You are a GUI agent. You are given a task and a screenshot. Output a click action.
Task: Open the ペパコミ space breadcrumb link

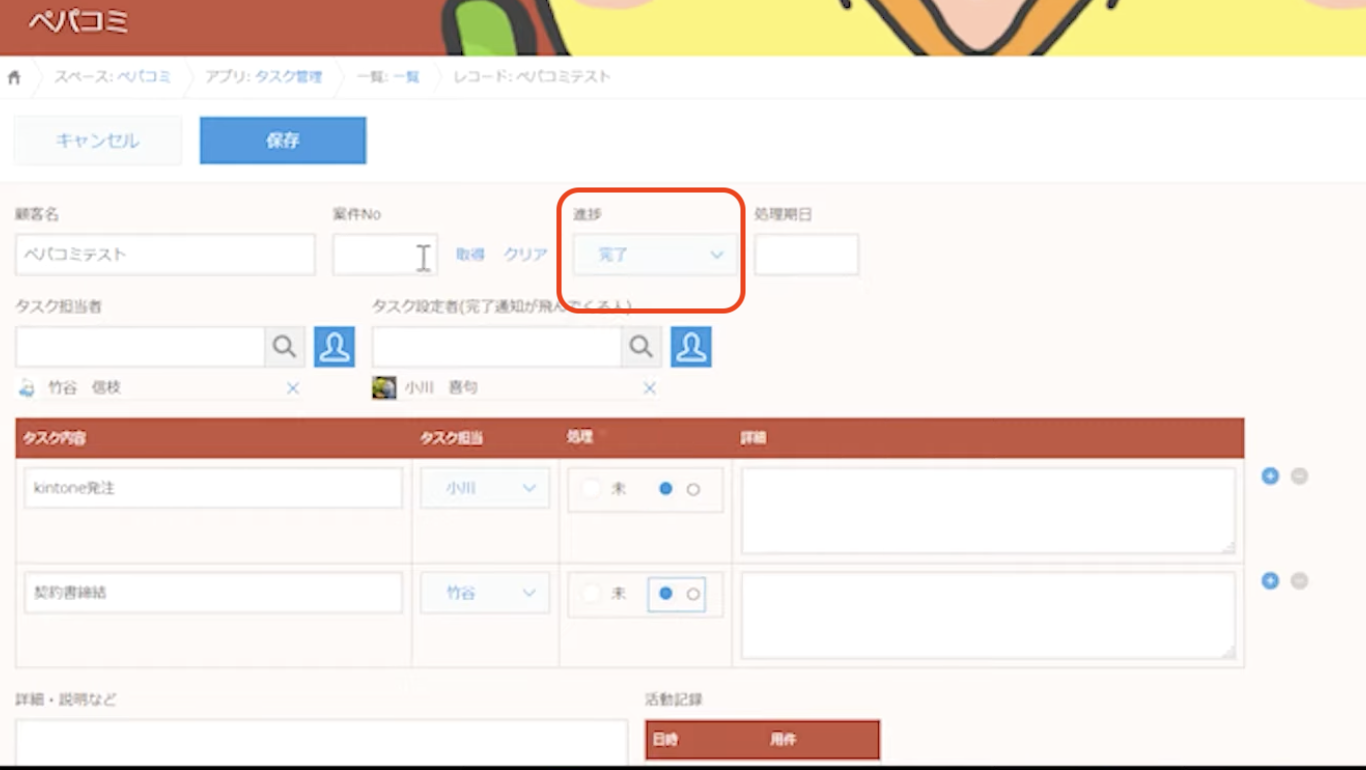[142, 77]
